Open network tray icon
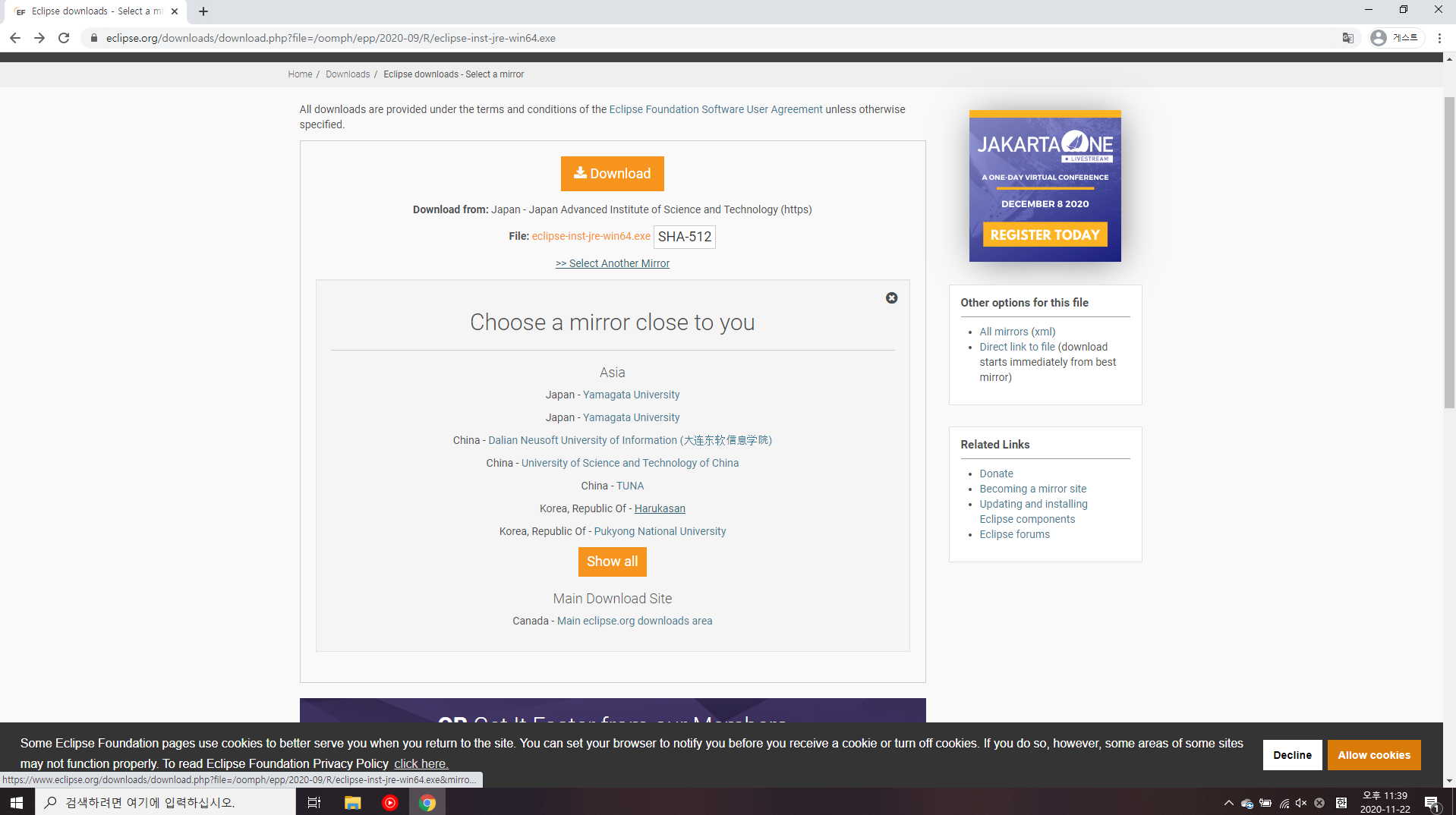This screenshot has height=815, width=1456. coord(1284,803)
